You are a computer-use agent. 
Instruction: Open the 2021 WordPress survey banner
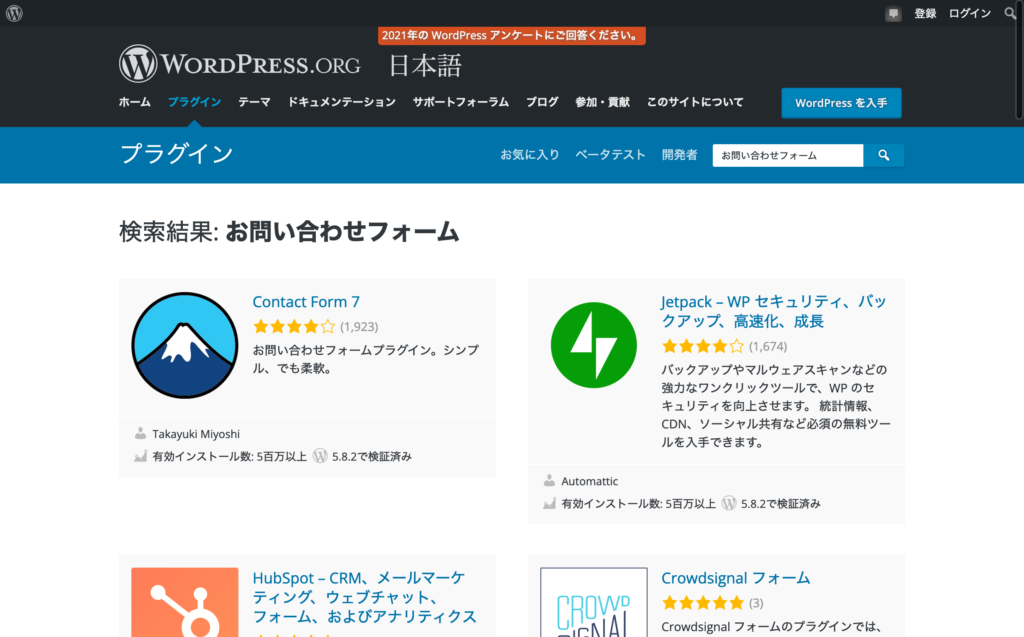(511, 35)
